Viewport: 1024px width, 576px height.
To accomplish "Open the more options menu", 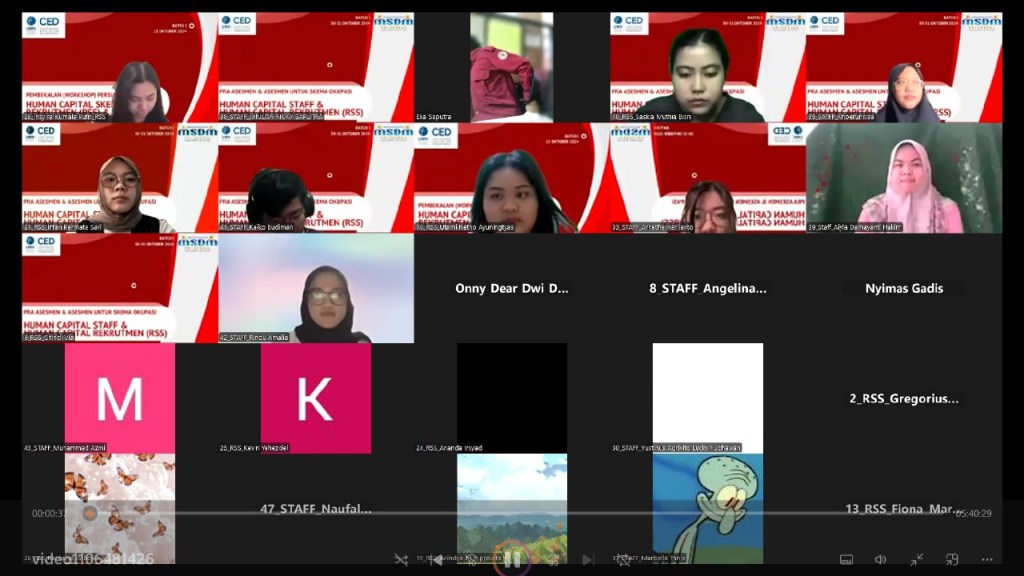I will click(x=987, y=560).
